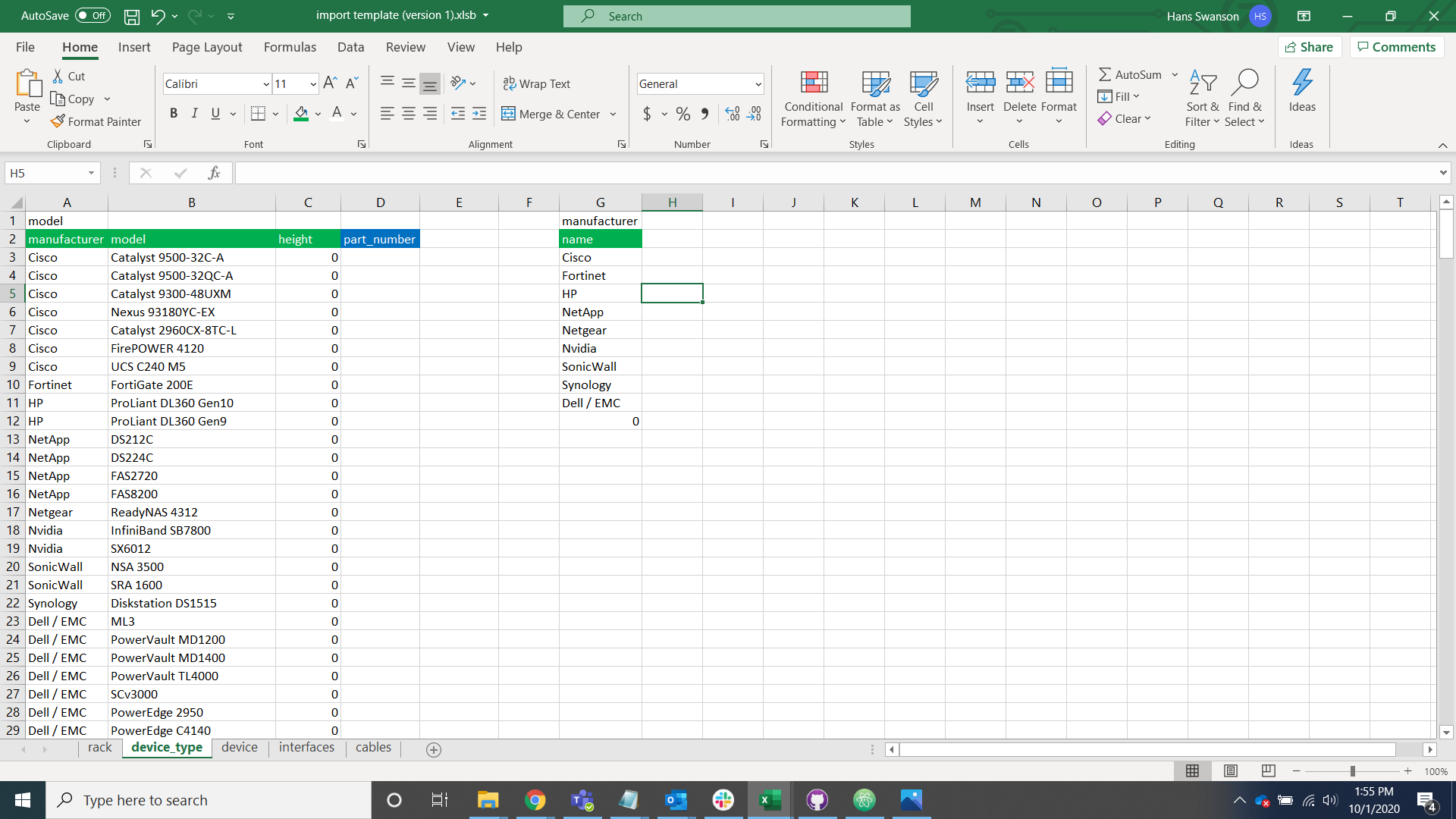Open Format as Table gallery
This screenshot has width=1456, height=819.
pos(875,99)
